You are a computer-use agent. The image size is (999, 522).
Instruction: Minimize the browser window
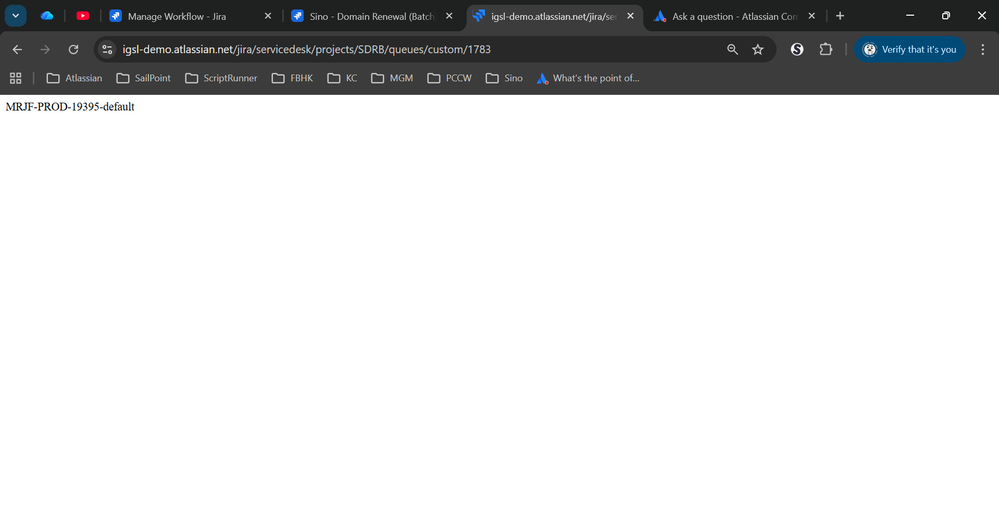[910, 15]
